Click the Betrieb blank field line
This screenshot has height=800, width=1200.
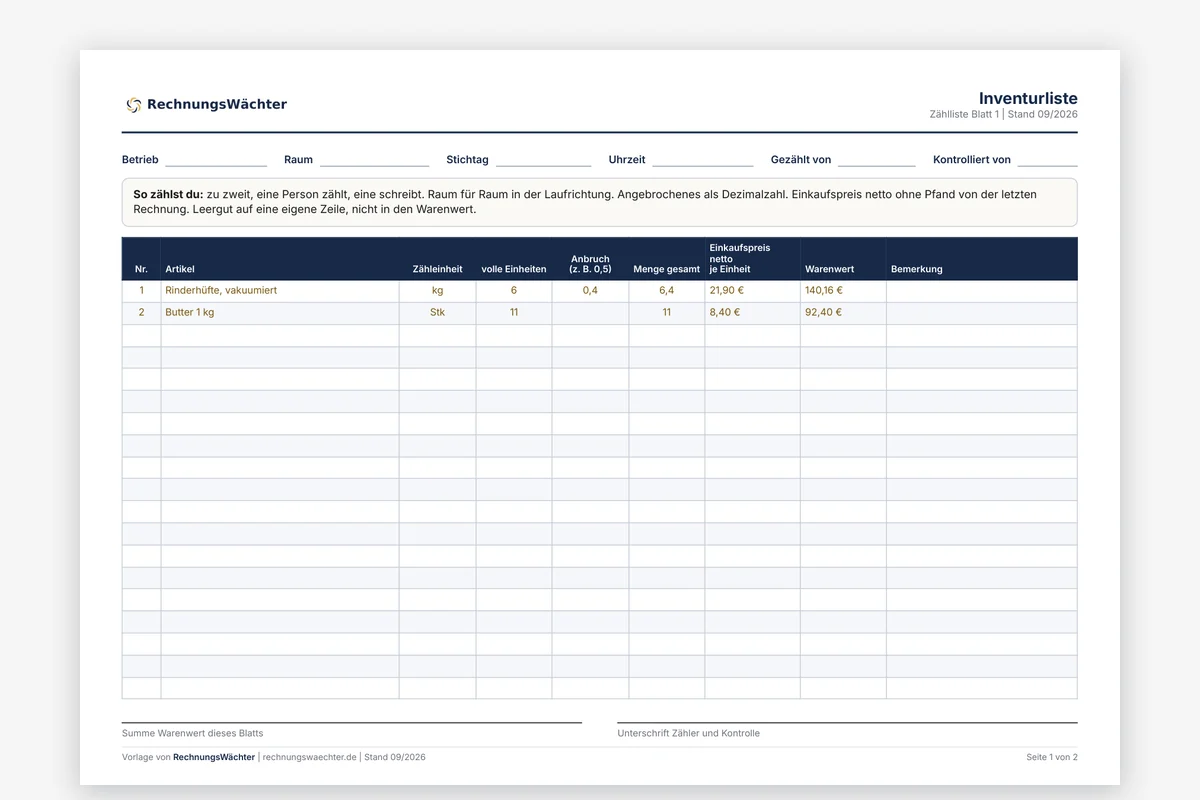(x=216, y=165)
